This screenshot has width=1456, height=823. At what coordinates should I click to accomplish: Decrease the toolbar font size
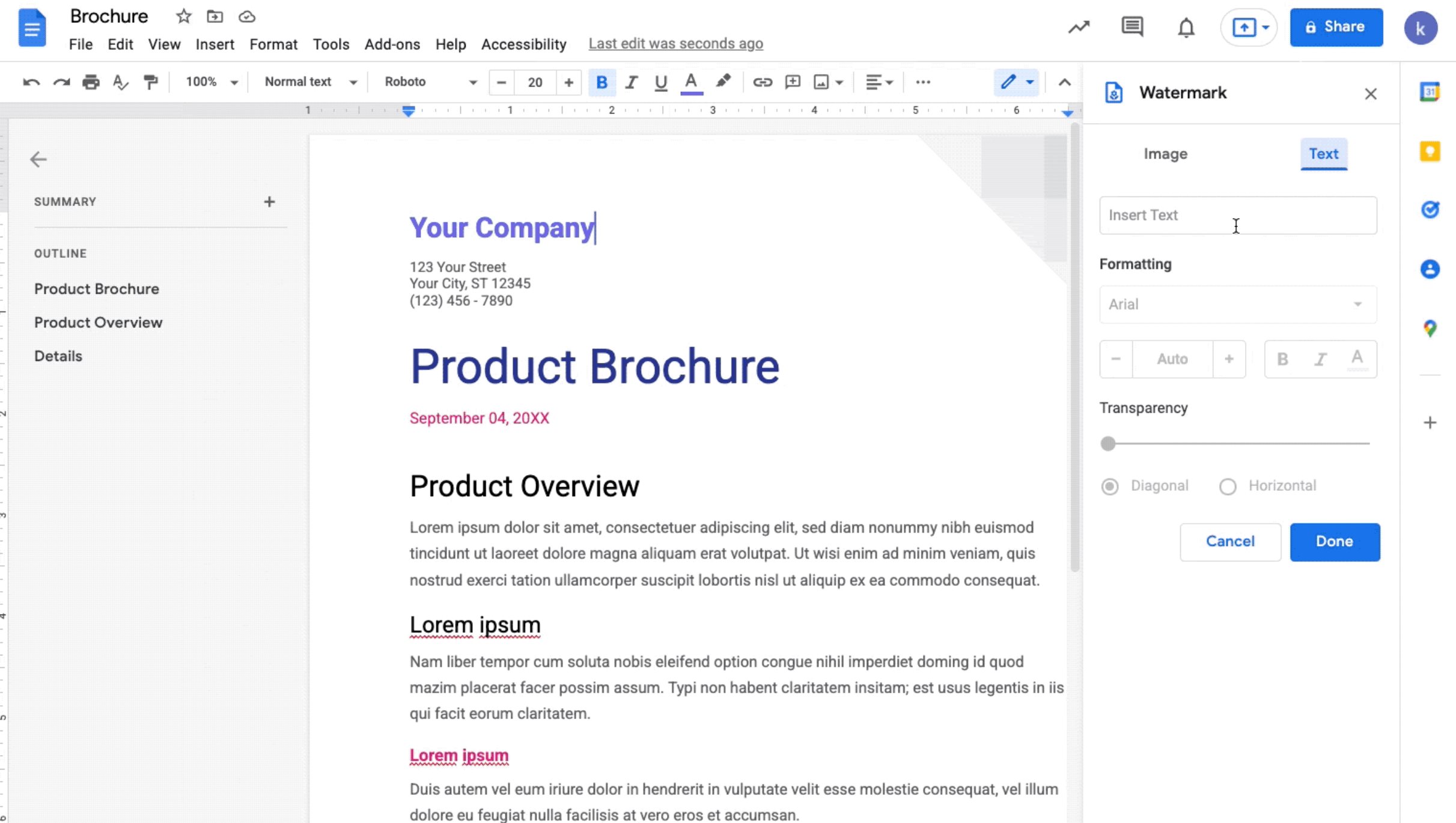tap(502, 82)
